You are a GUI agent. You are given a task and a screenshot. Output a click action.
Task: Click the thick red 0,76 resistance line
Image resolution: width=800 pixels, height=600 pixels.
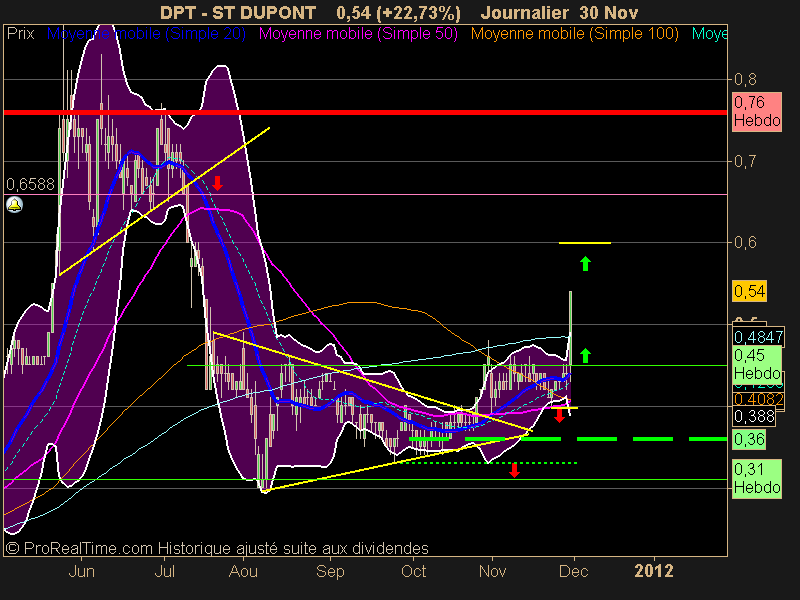[365, 112]
